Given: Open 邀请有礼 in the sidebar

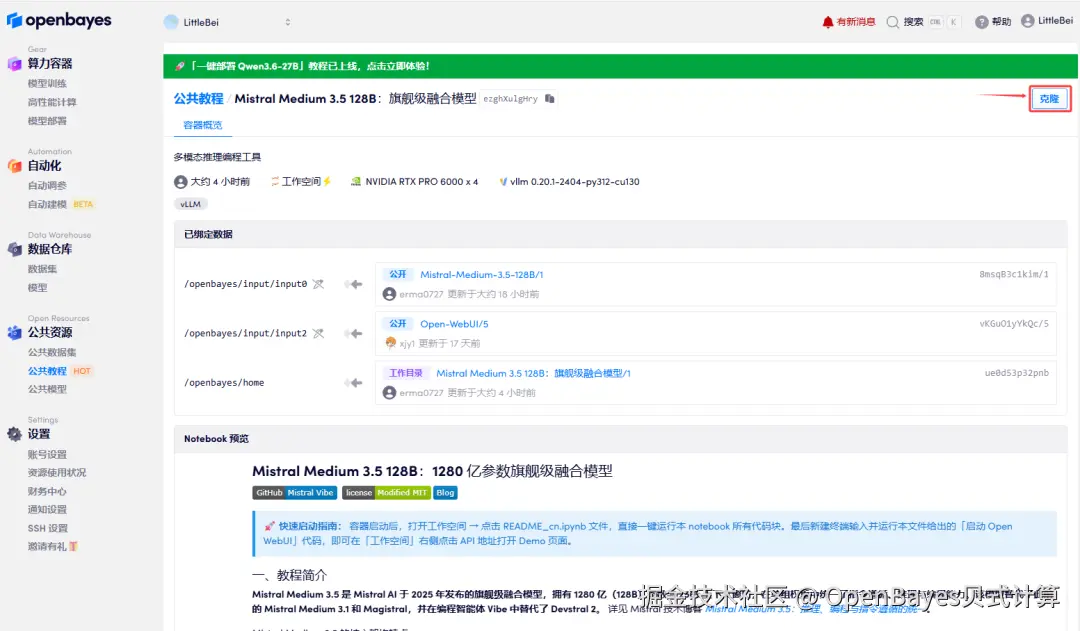Looking at the screenshot, I should pyautogui.click(x=52, y=546).
